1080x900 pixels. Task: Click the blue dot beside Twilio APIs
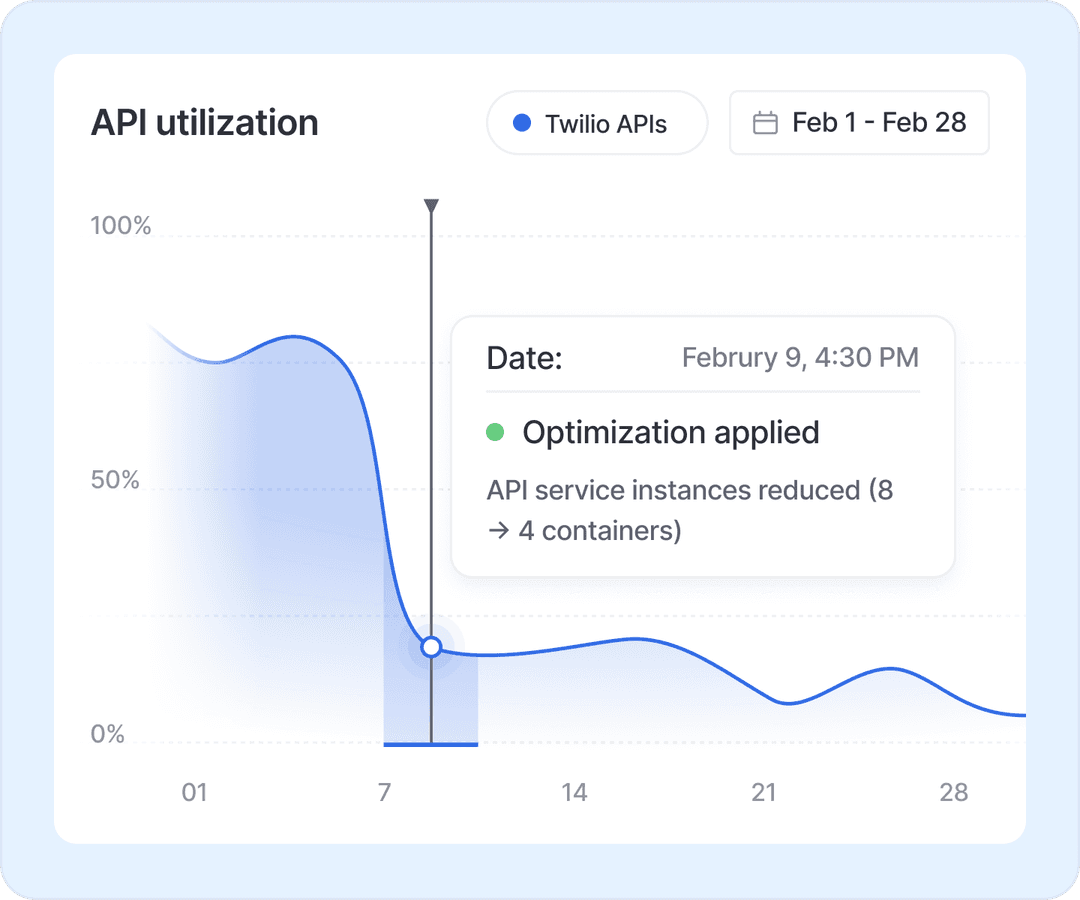click(521, 123)
